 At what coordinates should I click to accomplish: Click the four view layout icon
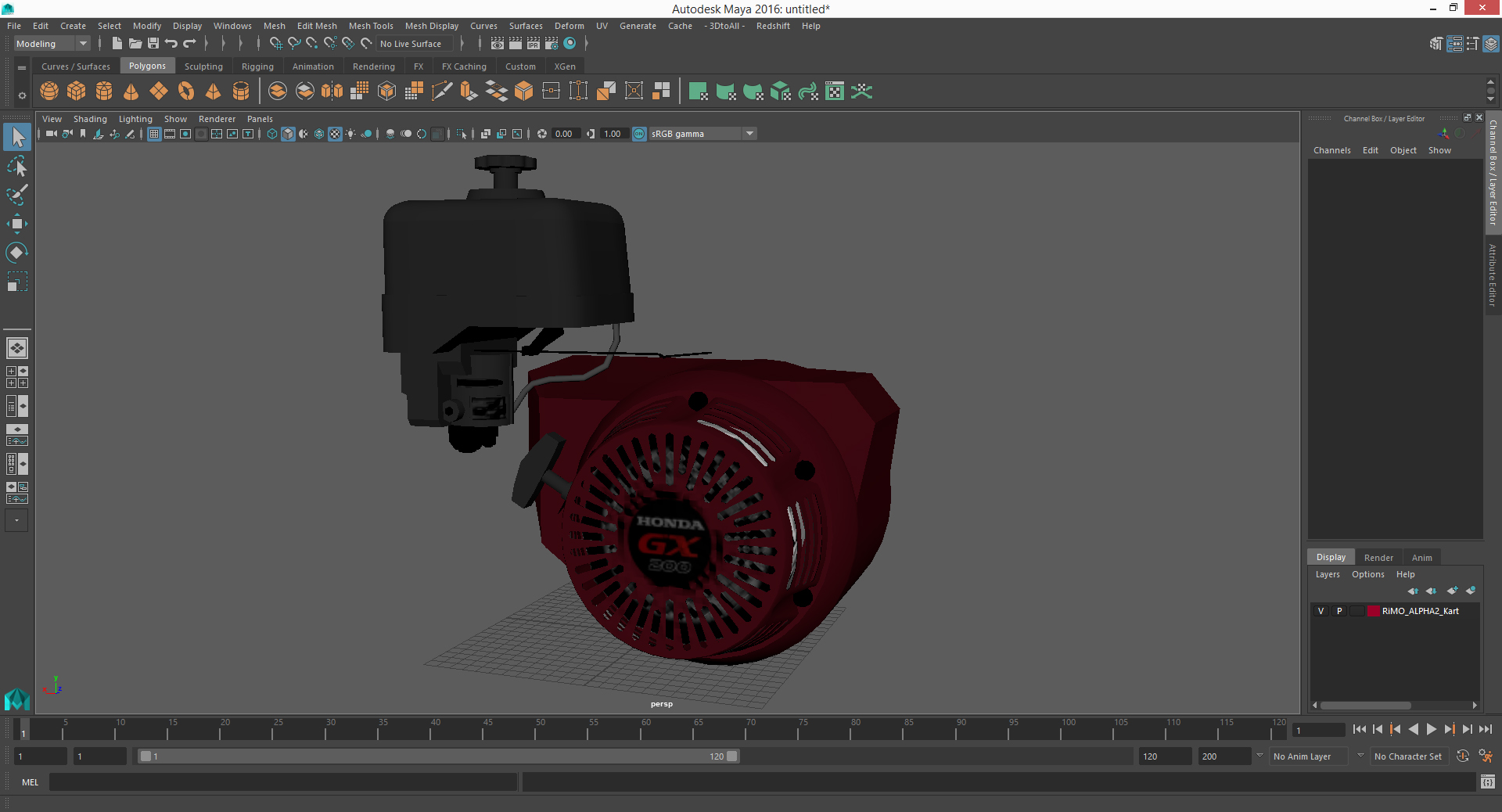17,377
